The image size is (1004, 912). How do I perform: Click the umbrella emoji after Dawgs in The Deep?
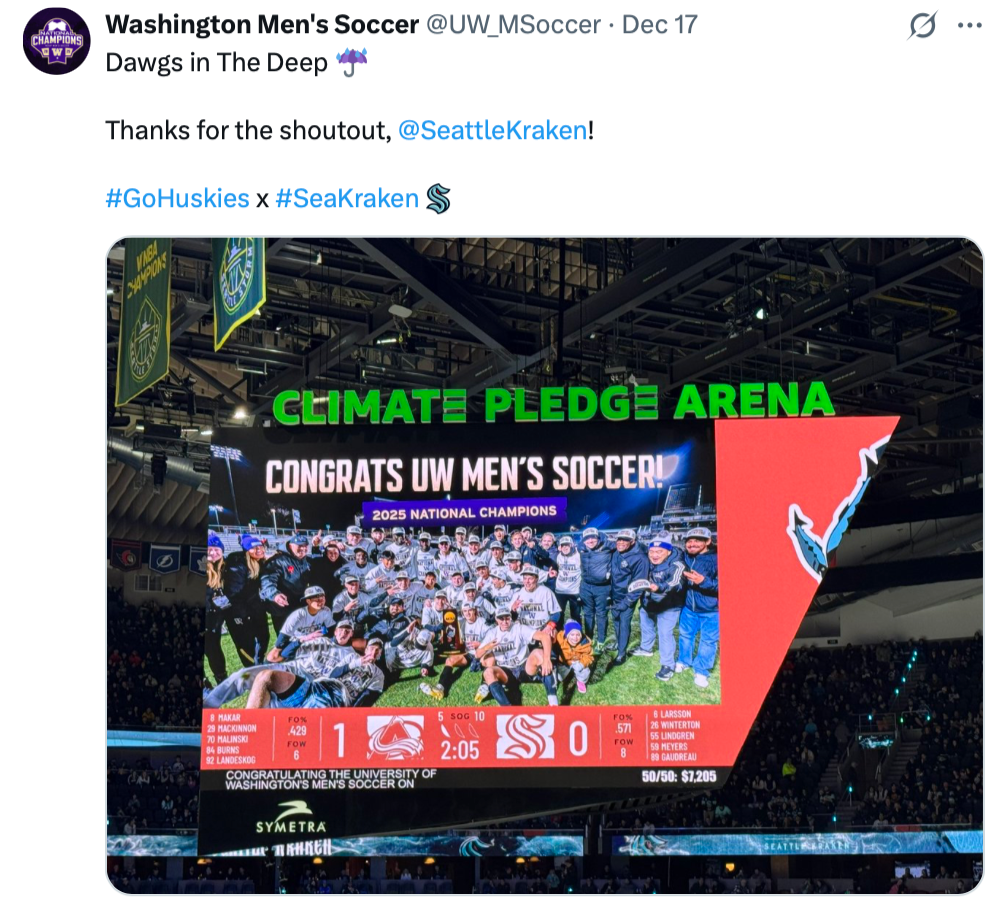[x=351, y=64]
